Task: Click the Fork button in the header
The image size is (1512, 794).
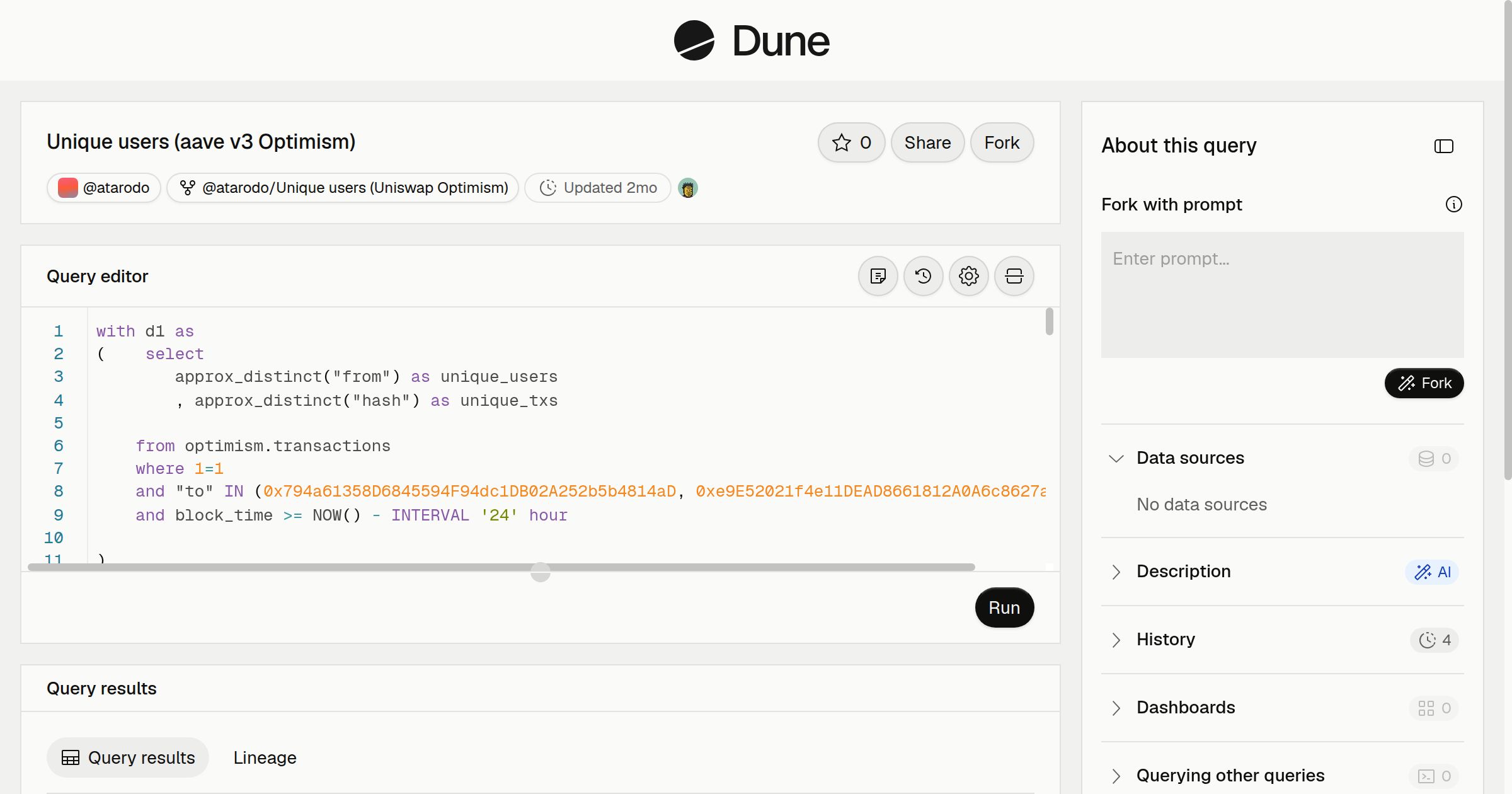Action: tap(1002, 142)
